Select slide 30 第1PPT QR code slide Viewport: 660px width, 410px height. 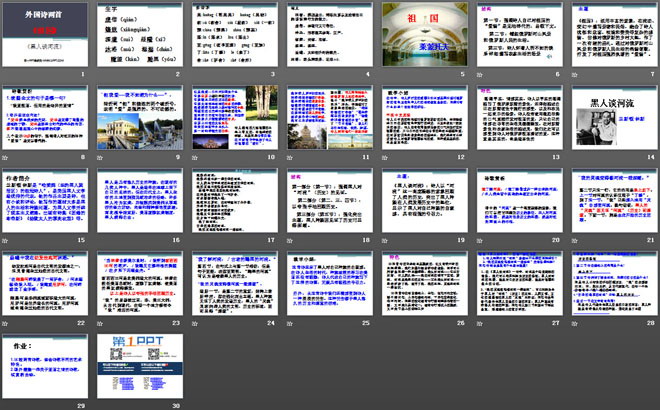click(x=140, y=366)
